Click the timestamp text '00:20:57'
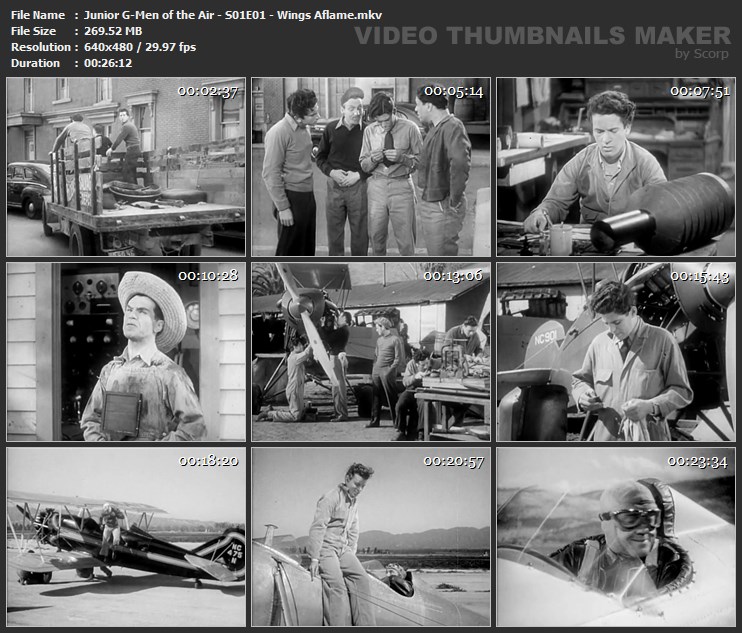 coord(453,461)
